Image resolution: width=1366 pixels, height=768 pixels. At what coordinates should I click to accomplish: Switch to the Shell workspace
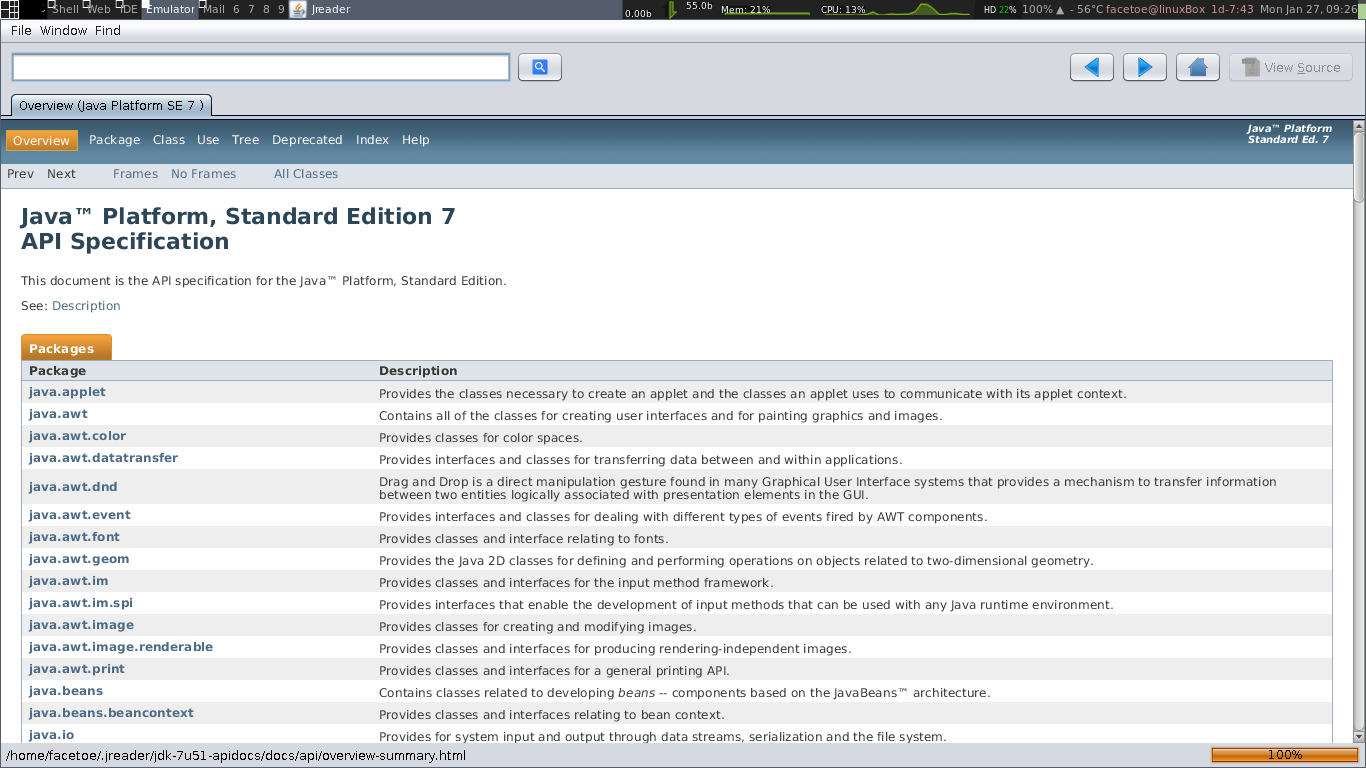click(64, 9)
